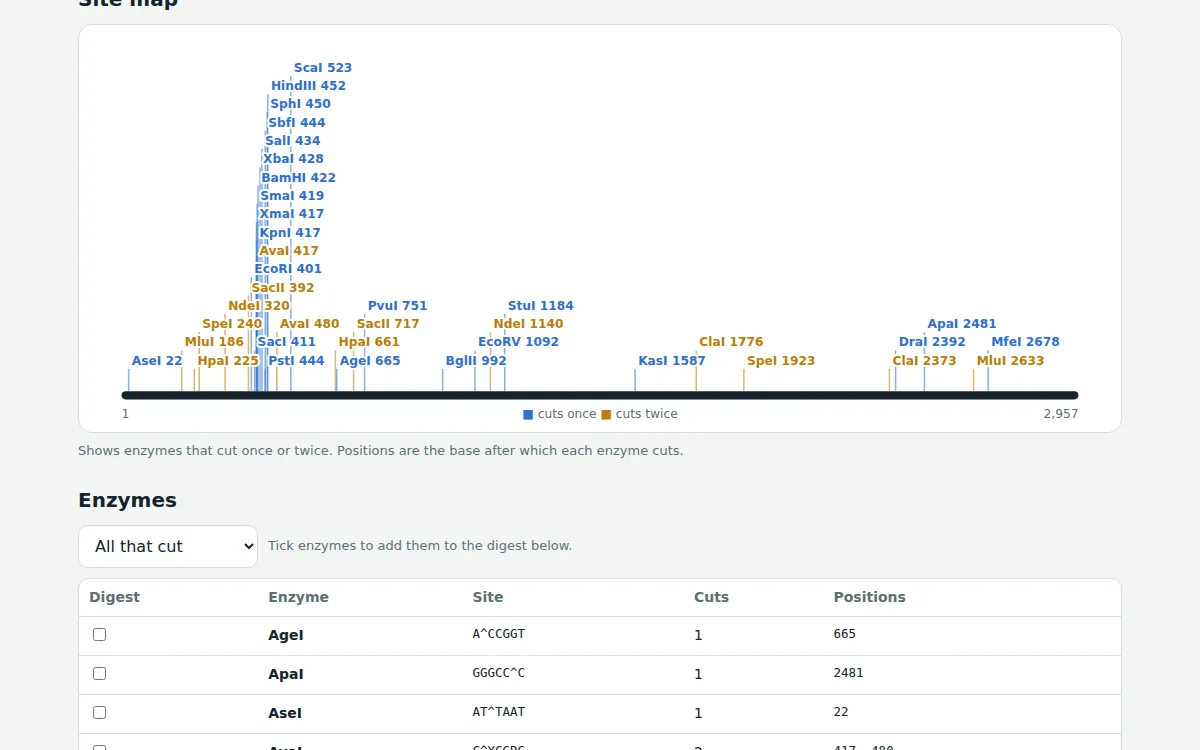Viewport: 1200px width, 750px height.
Task: Click the KpnI 417 site label
Action: (x=290, y=233)
